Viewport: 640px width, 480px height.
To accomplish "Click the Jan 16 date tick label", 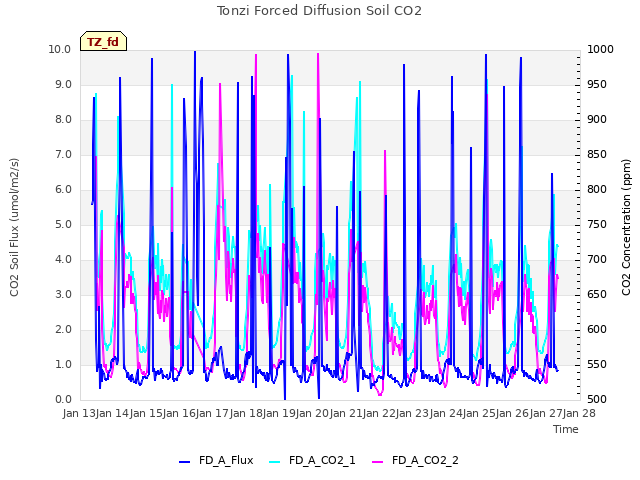I will (x=180, y=413).
